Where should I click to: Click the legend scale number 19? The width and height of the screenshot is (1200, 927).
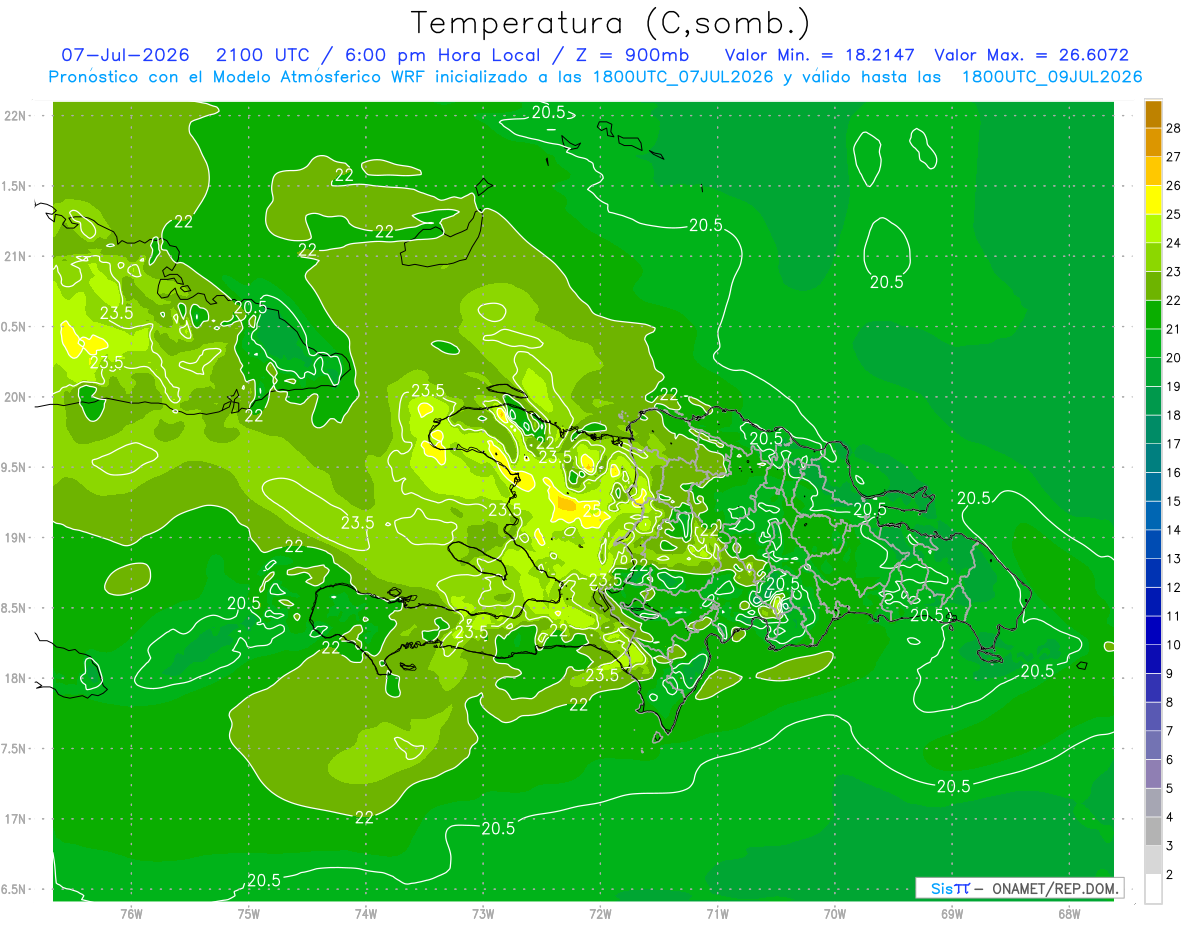click(1174, 386)
